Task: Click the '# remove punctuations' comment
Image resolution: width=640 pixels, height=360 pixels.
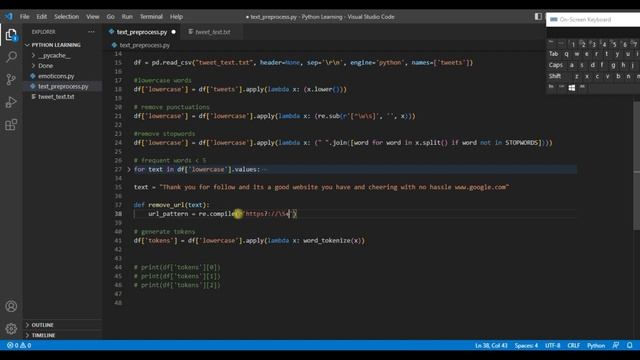Action: click(171, 107)
